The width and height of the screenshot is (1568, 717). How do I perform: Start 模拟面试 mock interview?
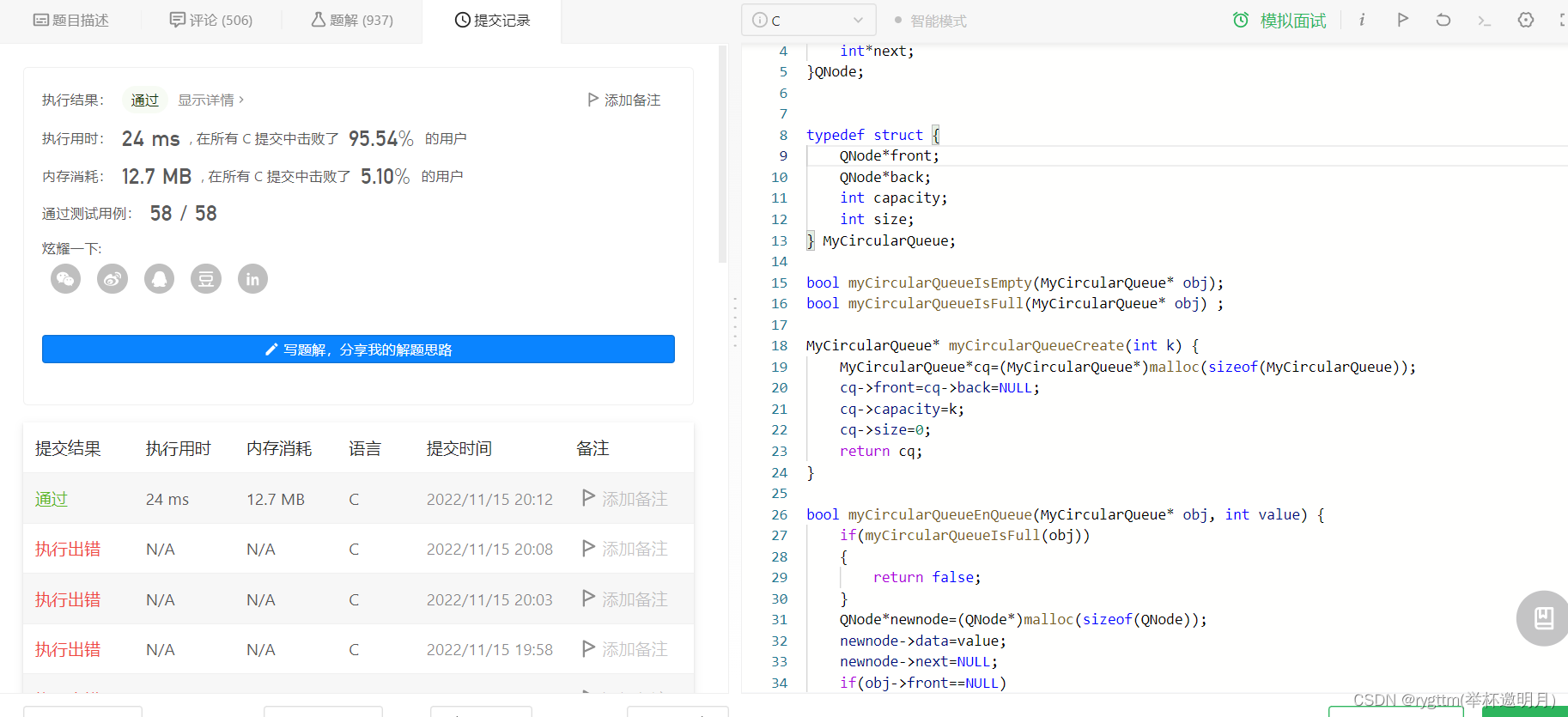(1279, 21)
